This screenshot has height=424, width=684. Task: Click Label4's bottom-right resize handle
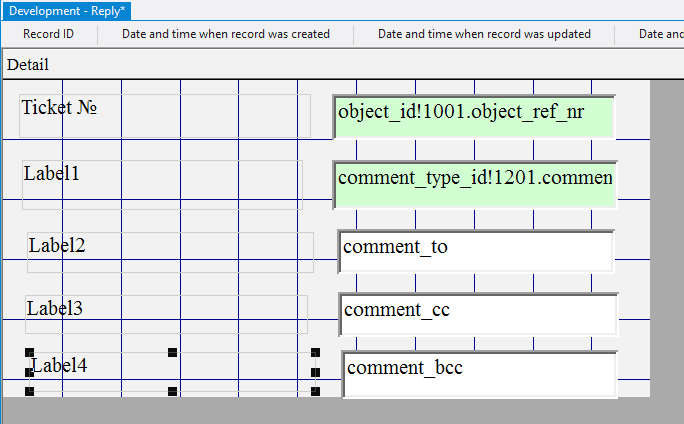pos(315,391)
